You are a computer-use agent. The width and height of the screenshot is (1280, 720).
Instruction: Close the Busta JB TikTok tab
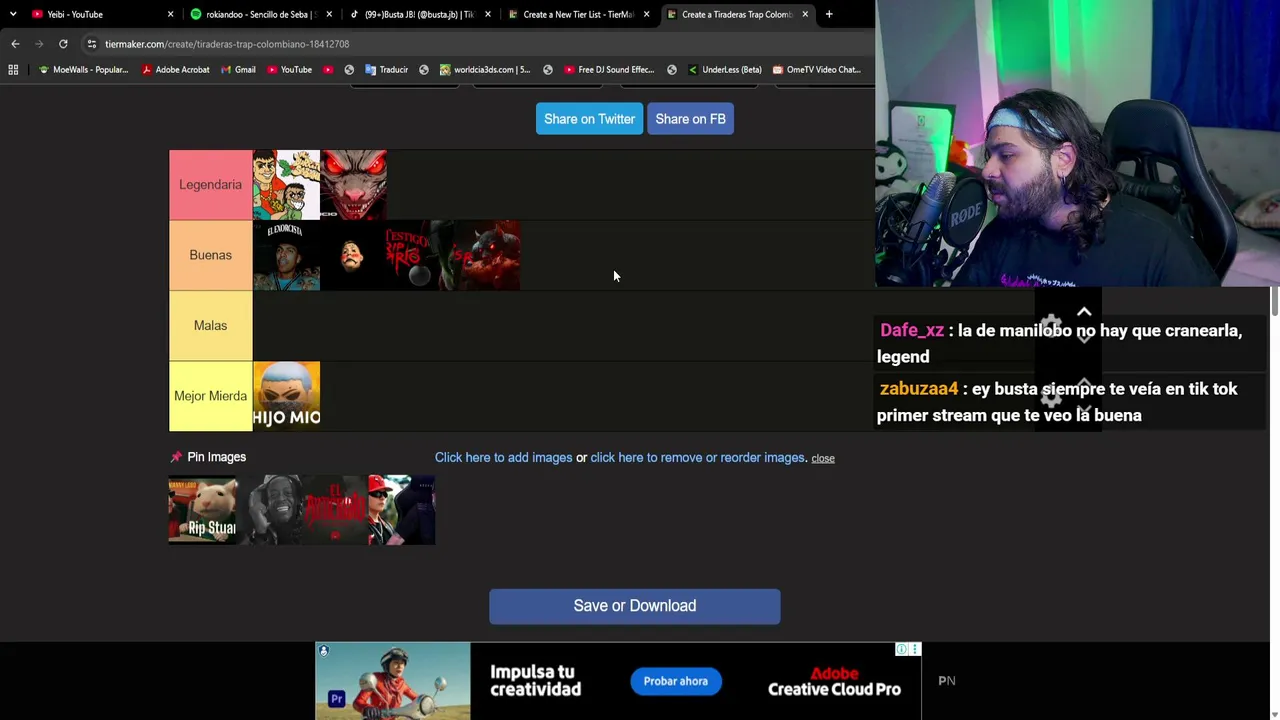pyautogui.click(x=488, y=14)
